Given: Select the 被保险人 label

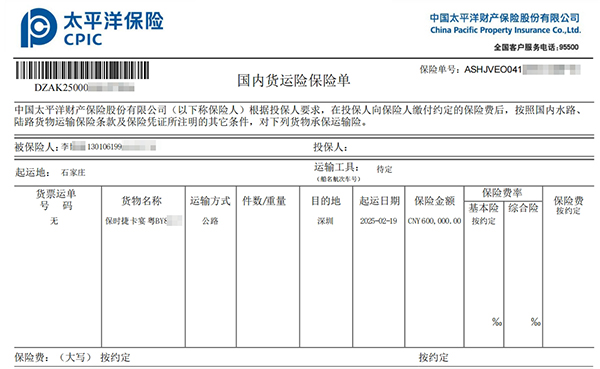Looking at the screenshot, I should pyautogui.click(x=36, y=147).
